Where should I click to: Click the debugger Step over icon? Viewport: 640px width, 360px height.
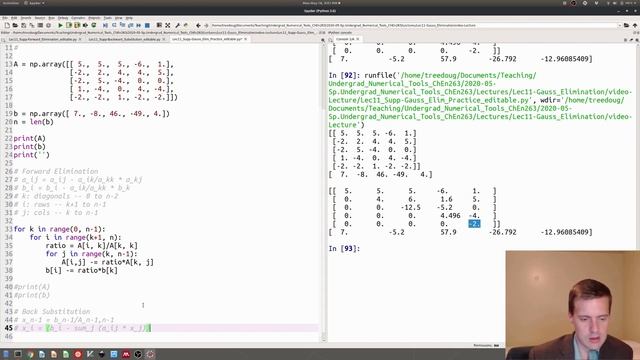(114, 25)
